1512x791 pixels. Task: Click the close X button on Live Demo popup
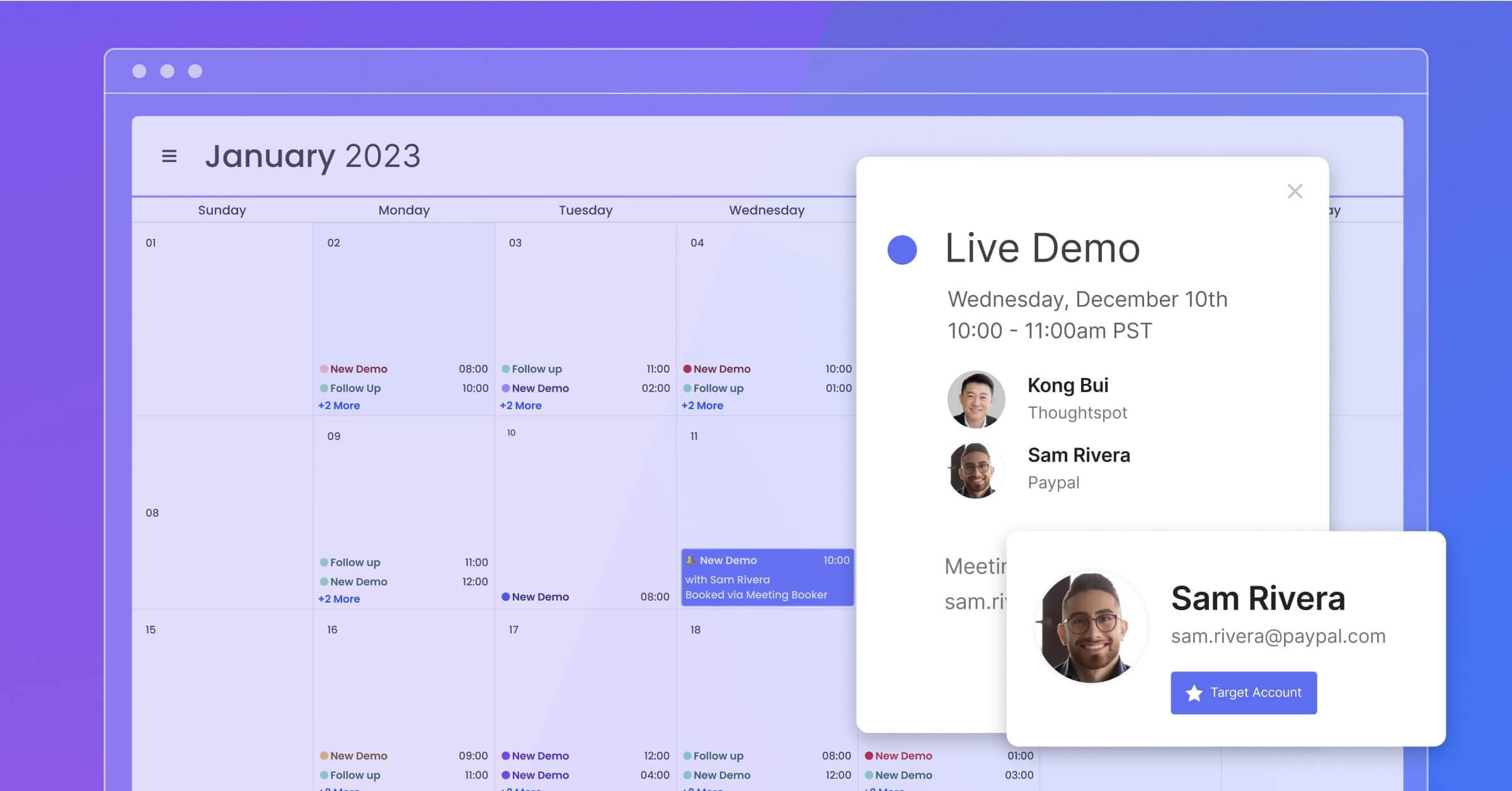click(x=1295, y=191)
